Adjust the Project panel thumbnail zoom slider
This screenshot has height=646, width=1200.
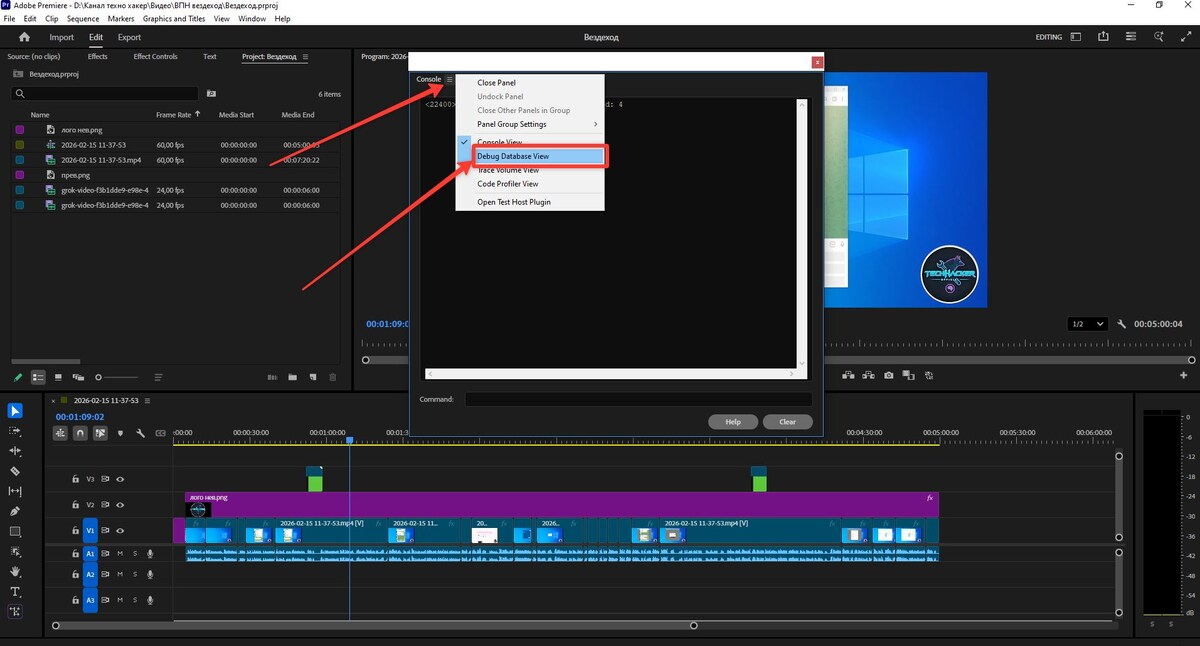(x=118, y=378)
